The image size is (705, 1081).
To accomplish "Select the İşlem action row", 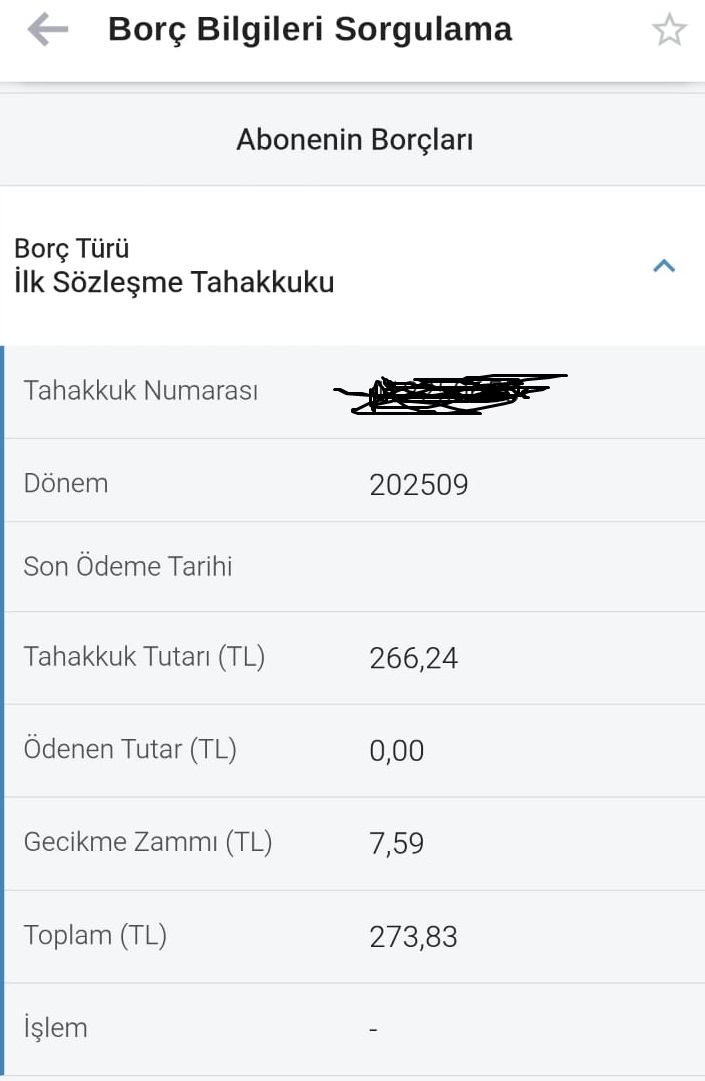I will click(352, 1027).
